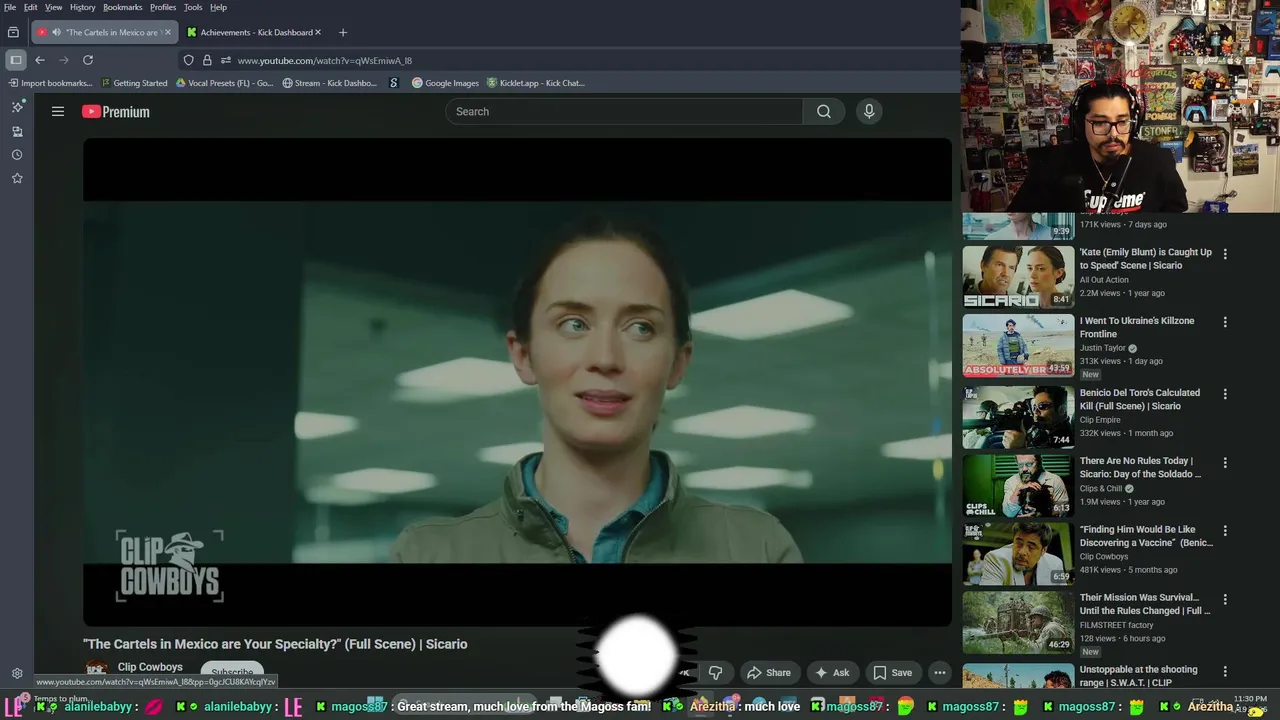This screenshot has height=720, width=1280.
Task: Open options menu for Ukraine's Killzone video
Action: point(1225,322)
